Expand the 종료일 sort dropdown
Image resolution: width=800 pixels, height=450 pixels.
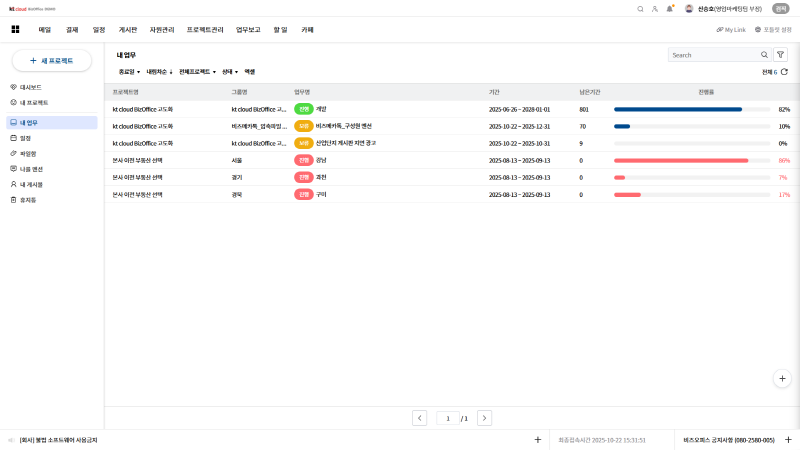[130, 72]
